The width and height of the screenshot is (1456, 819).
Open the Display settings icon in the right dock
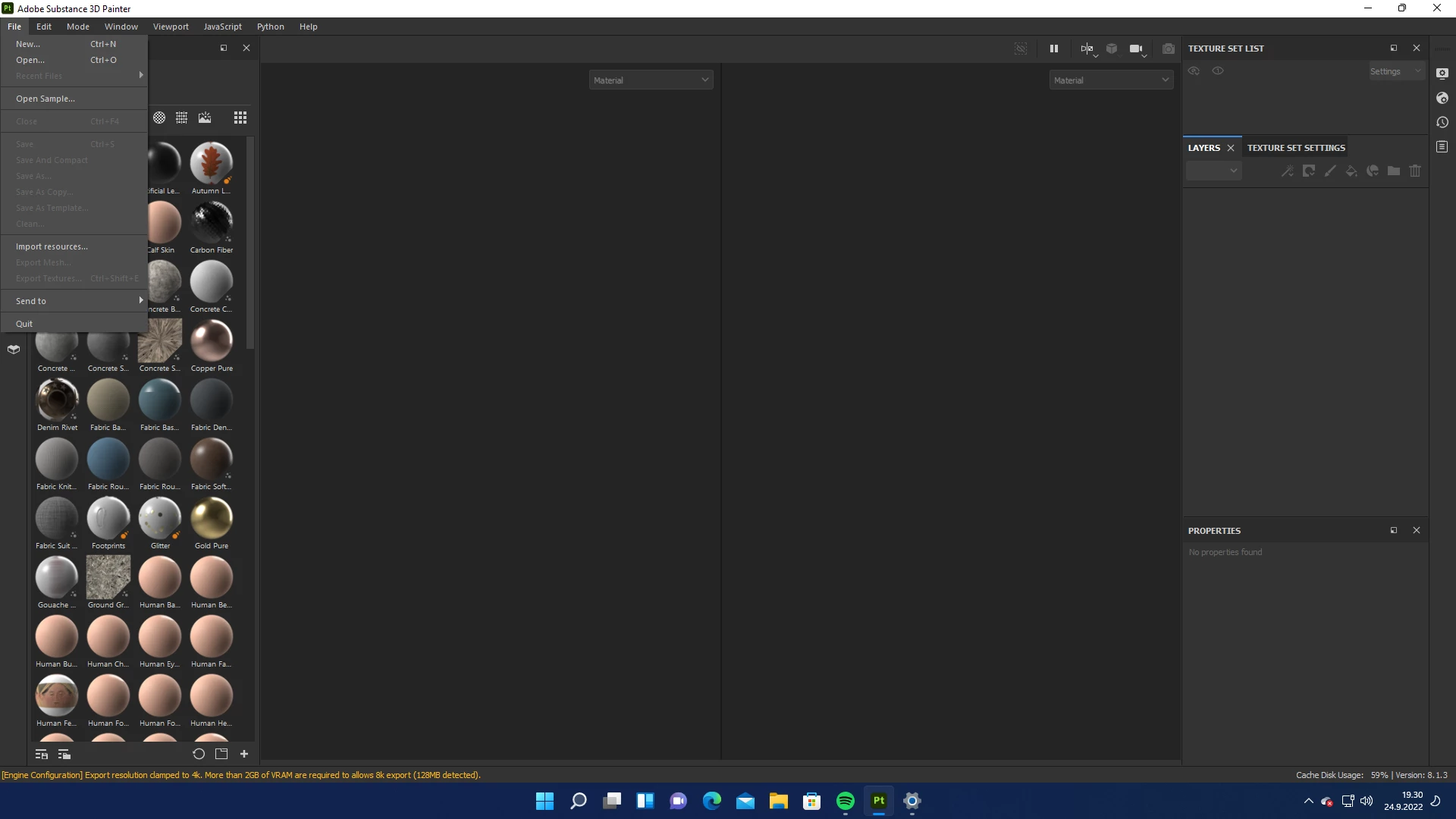point(1442,74)
